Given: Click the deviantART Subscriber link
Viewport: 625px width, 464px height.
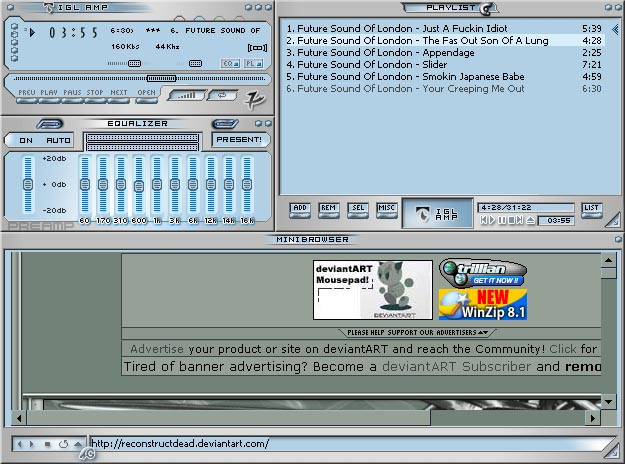Looking at the screenshot, I should [456, 367].
